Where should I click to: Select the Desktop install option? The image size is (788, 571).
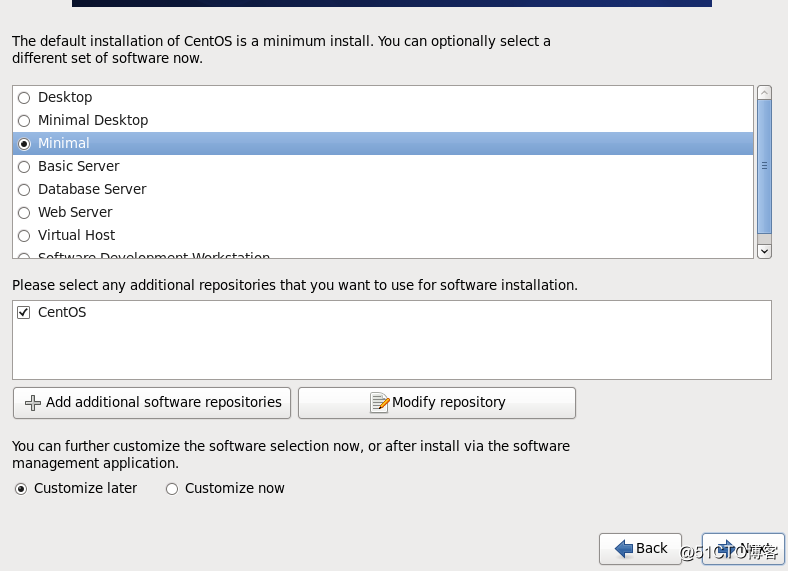pyautogui.click(x=24, y=98)
